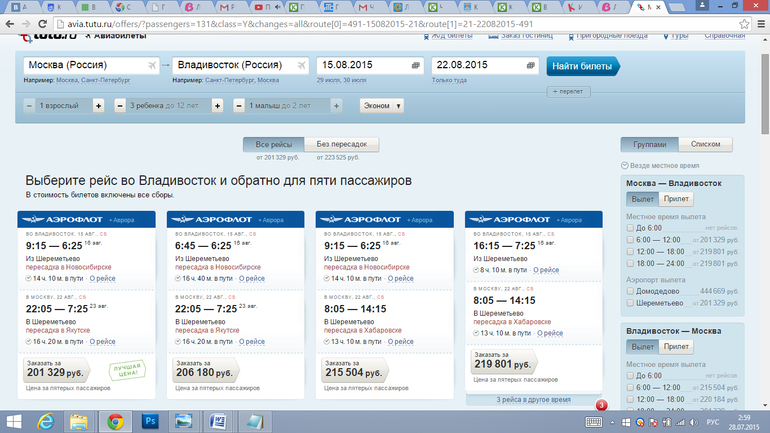Enable the 6:00 — 12:00 Moscow departure filter
The height and width of the screenshot is (433, 770).
point(630,240)
